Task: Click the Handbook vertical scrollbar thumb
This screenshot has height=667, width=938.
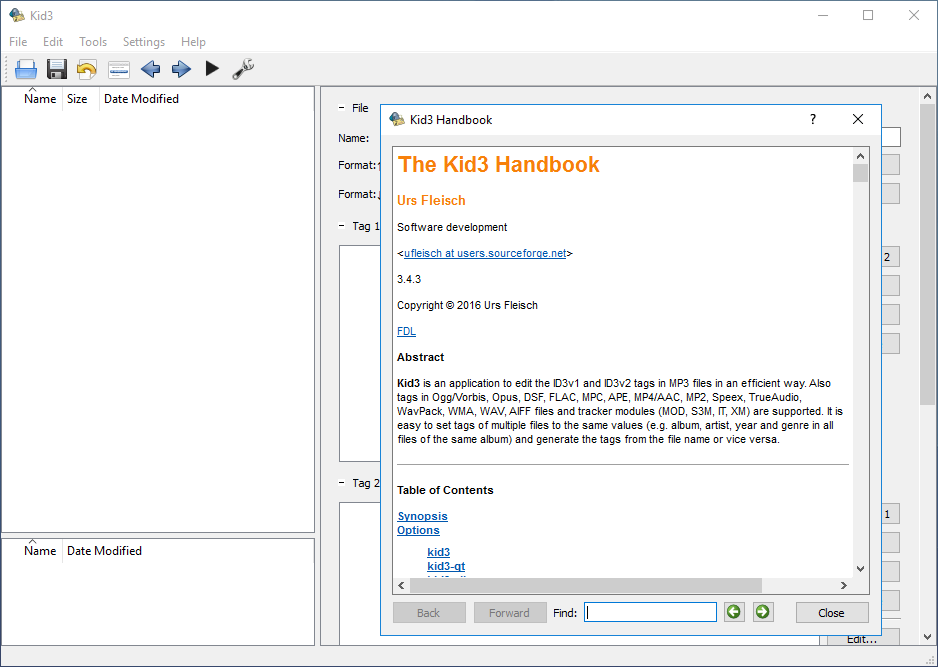Action: tap(860, 173)
